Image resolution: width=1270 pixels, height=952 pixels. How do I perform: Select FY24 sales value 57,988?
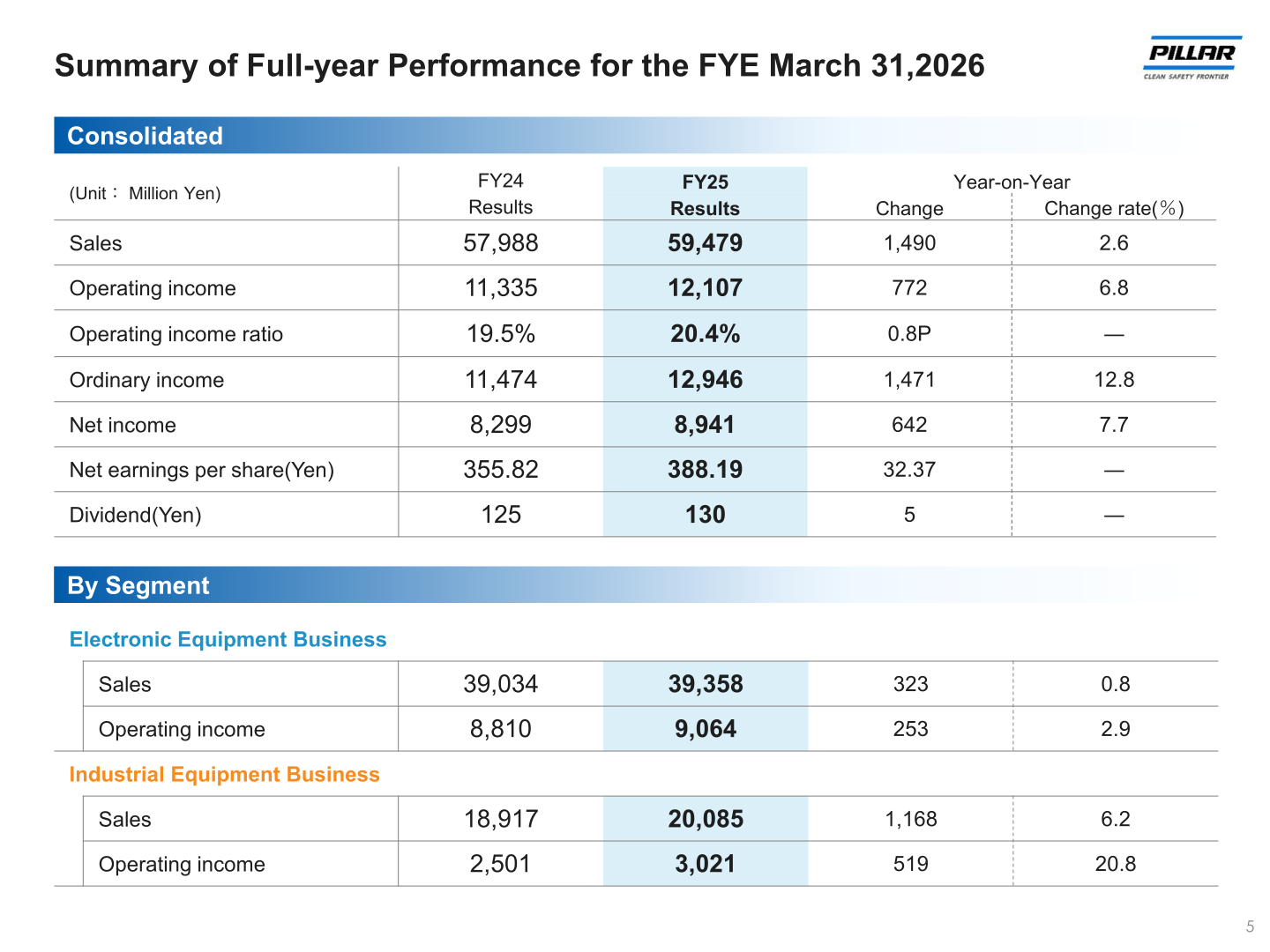pos(501,243)
